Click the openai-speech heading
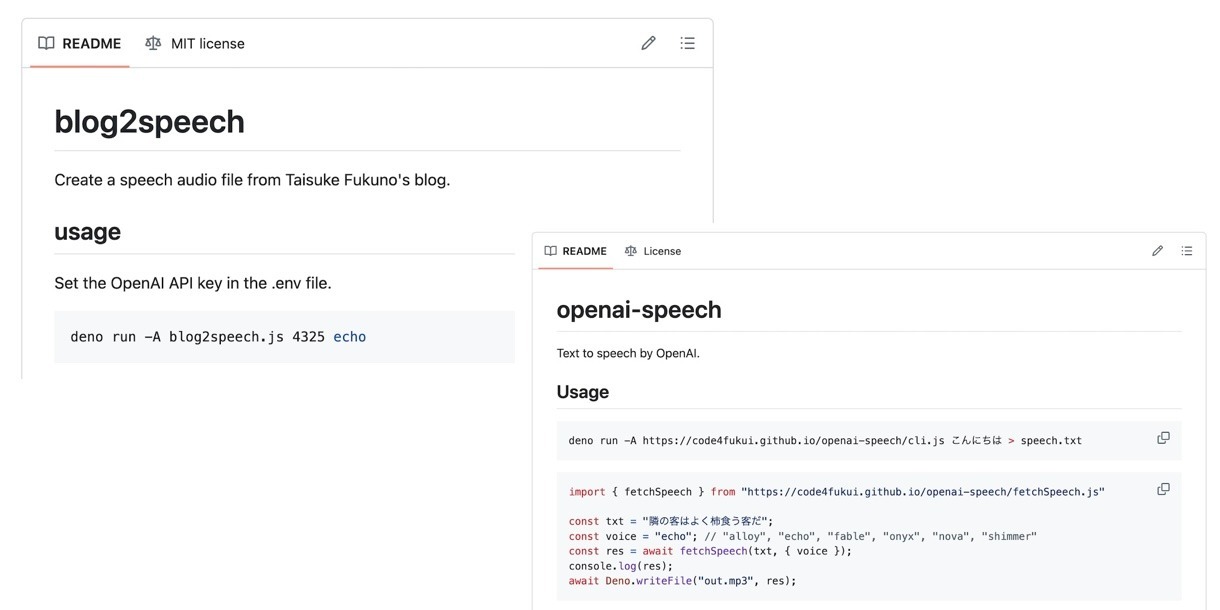 639,310
